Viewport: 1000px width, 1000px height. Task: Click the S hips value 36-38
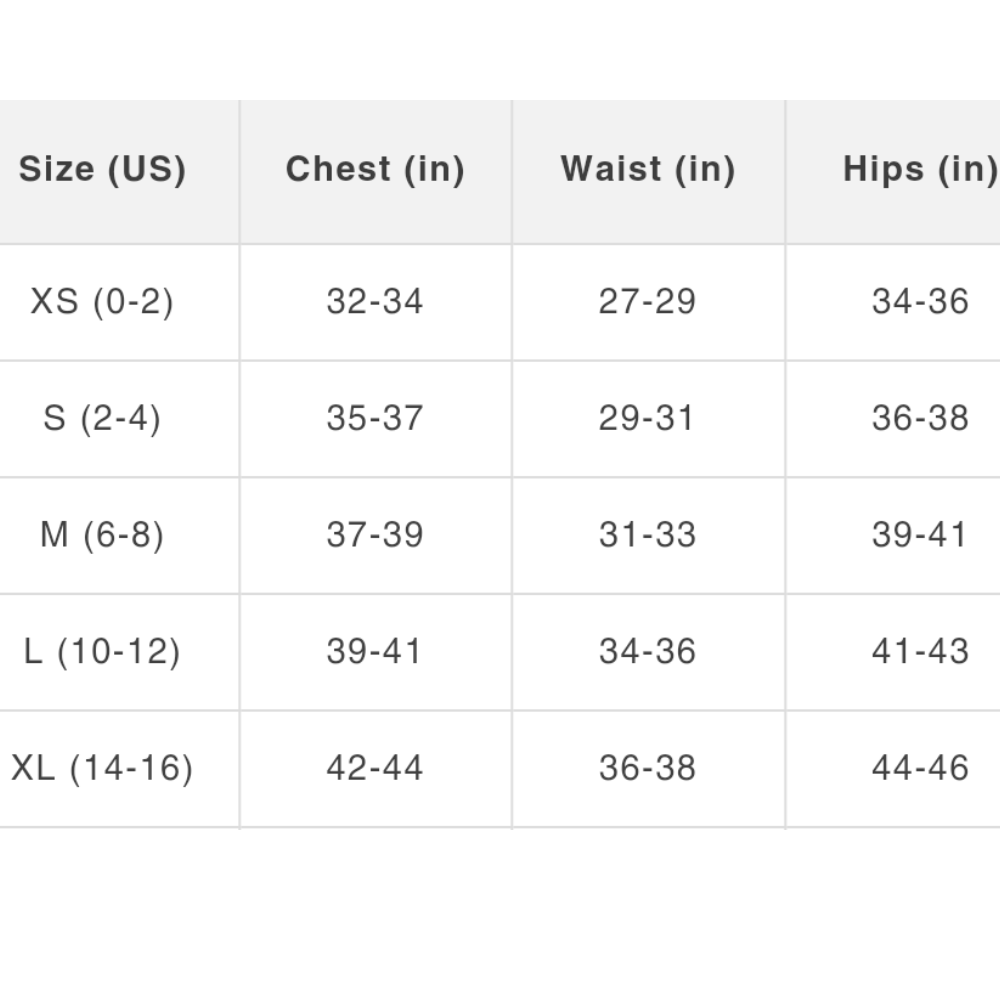click(920, 418)
